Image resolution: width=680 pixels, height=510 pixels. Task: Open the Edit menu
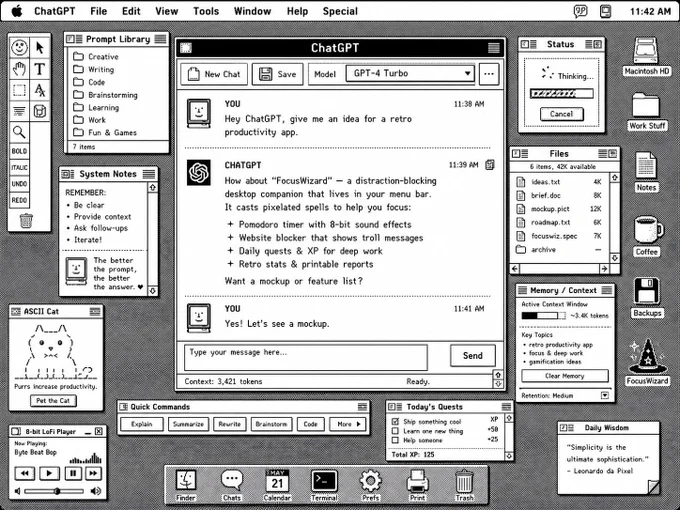click(x=131, y=11)
